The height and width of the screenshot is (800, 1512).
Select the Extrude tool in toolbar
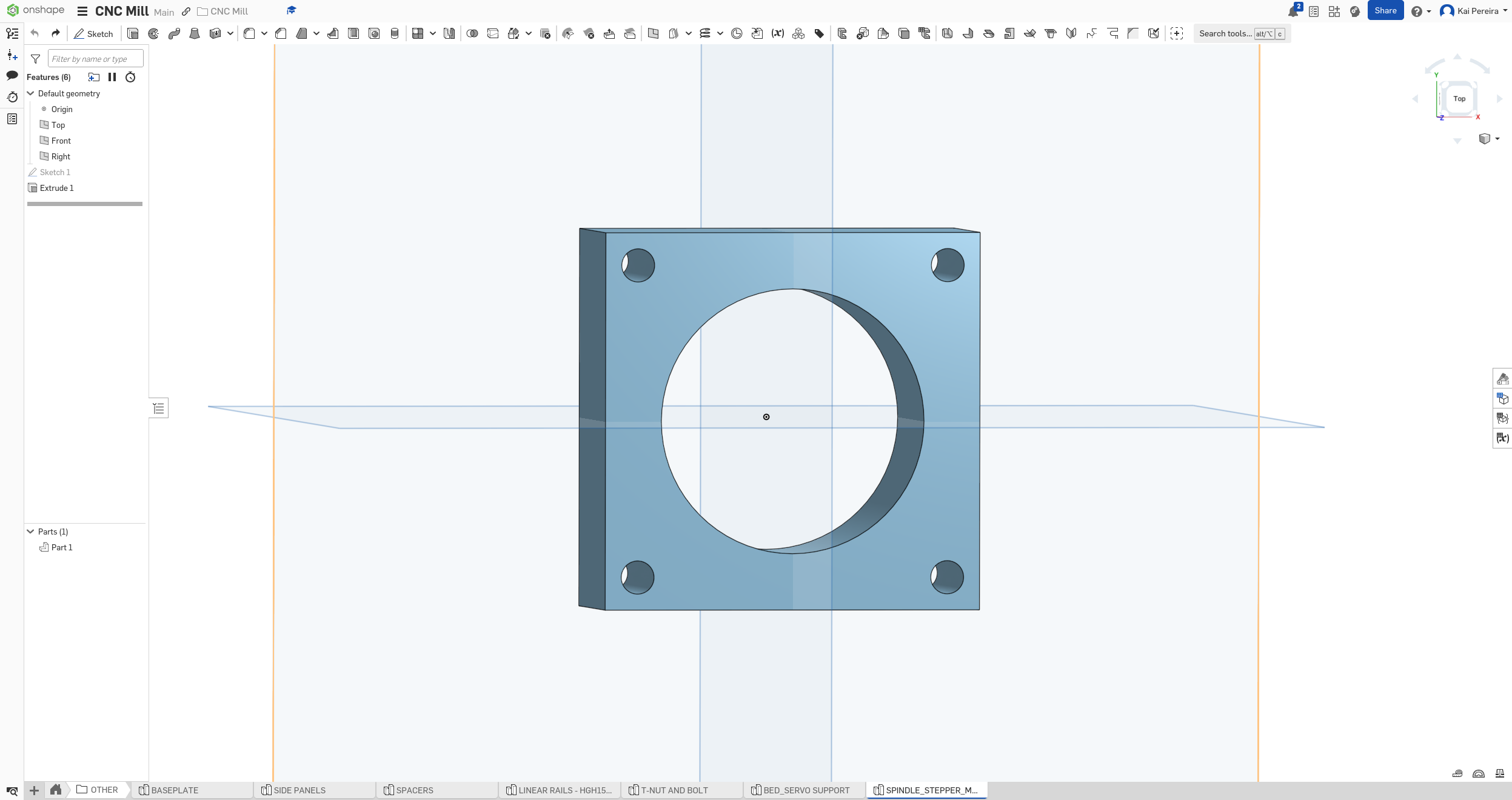[133, 34]
